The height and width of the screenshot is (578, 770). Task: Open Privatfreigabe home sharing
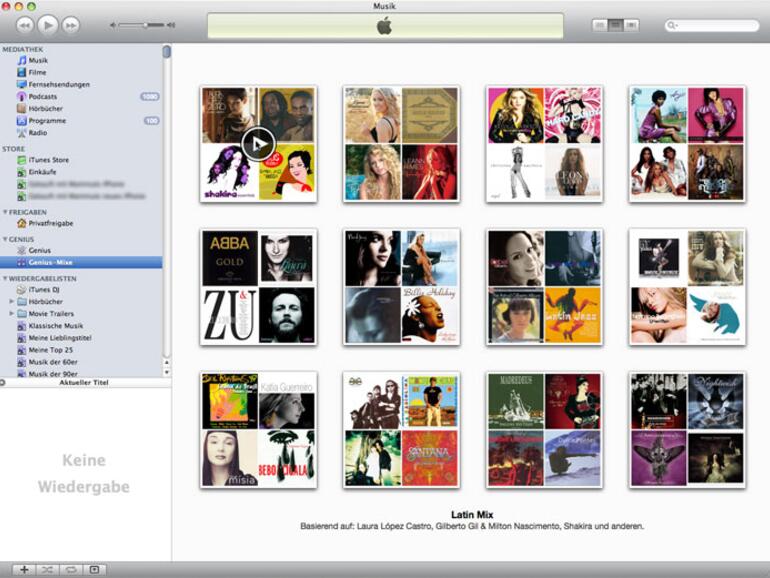coord(50,224)
